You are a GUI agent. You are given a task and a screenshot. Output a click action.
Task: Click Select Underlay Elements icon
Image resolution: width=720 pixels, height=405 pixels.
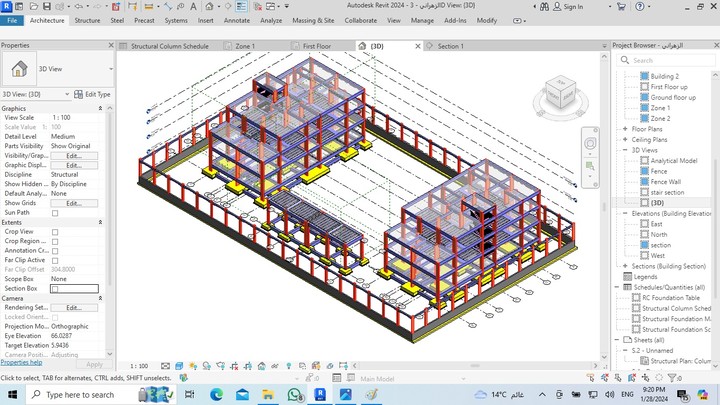point(604,377)
